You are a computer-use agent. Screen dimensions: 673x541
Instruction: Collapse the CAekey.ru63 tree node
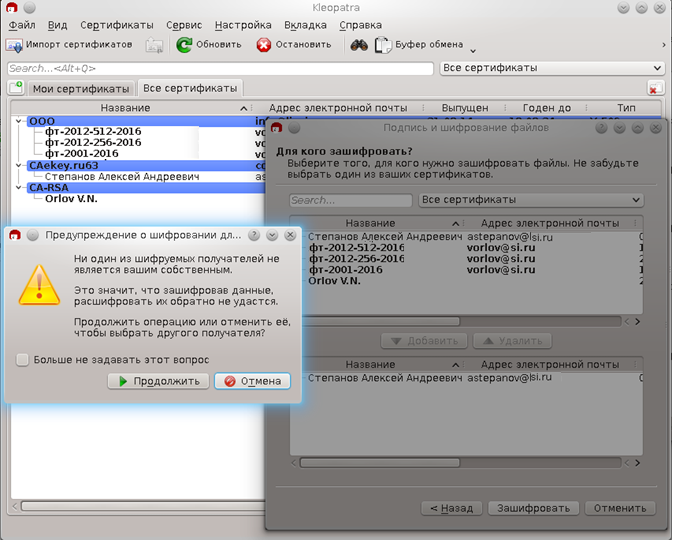tap(18, 165)
